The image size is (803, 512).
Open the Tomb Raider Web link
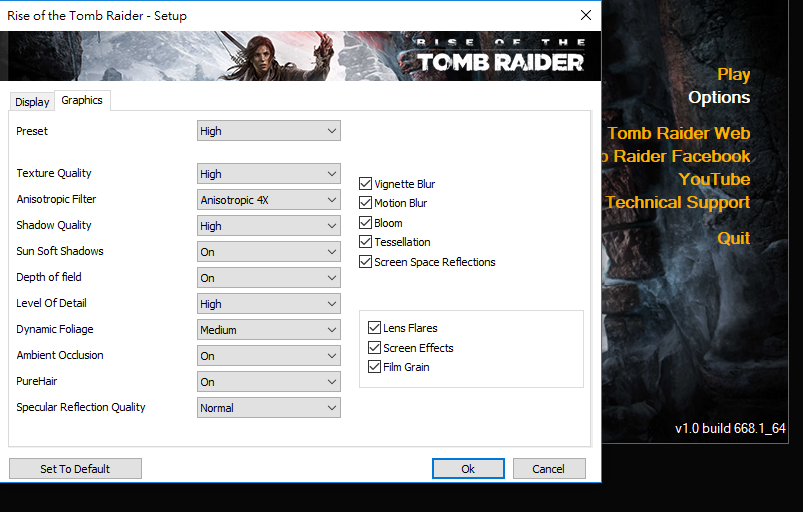(679, 133)
